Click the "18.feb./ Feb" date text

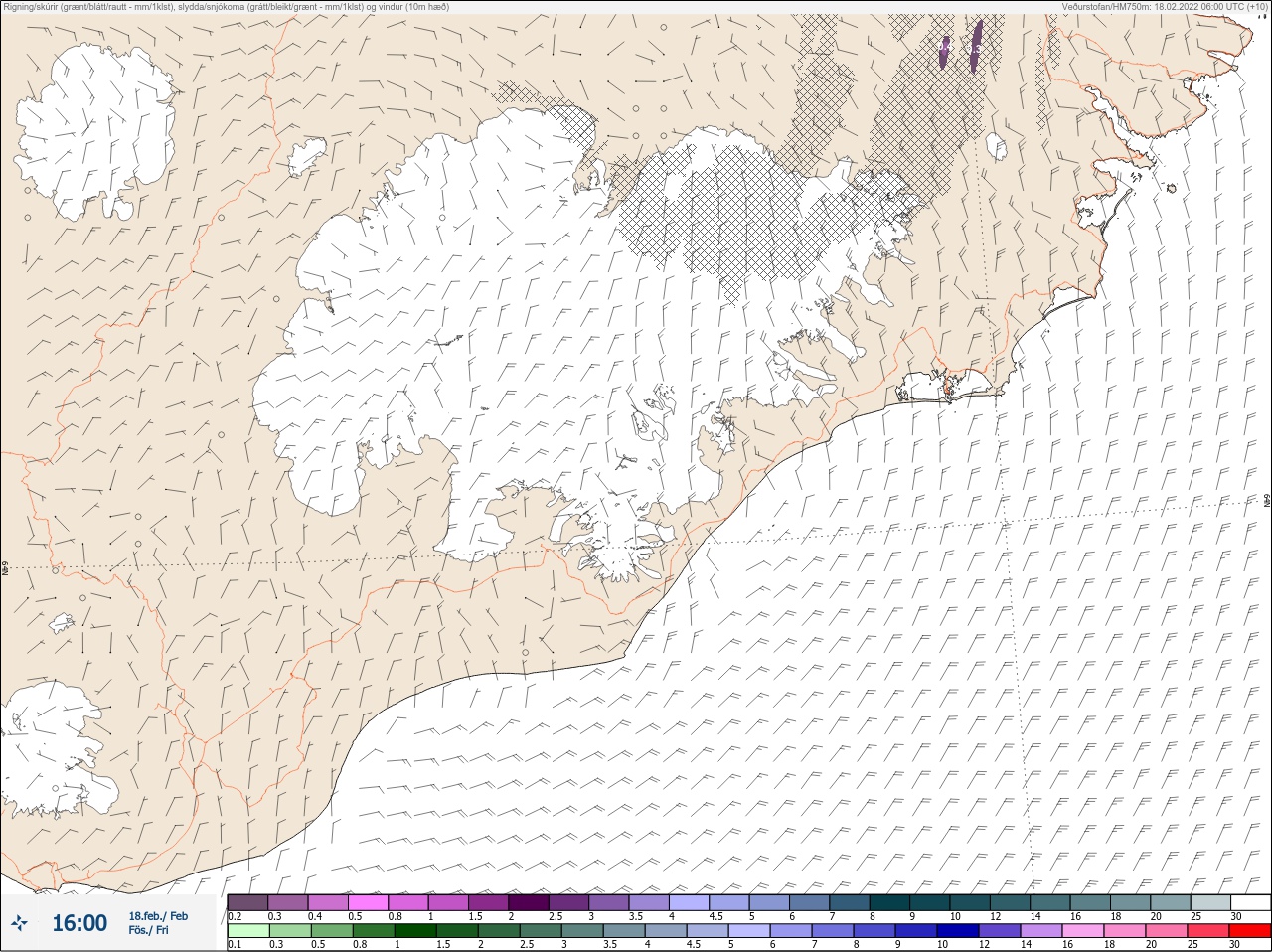pyautogui.click(x=158, y=916)
